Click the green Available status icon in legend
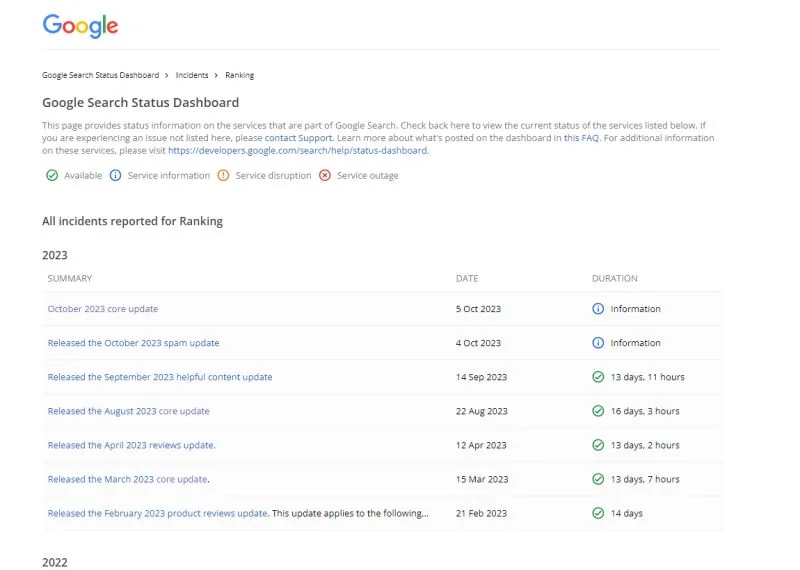 coord(52,176)
